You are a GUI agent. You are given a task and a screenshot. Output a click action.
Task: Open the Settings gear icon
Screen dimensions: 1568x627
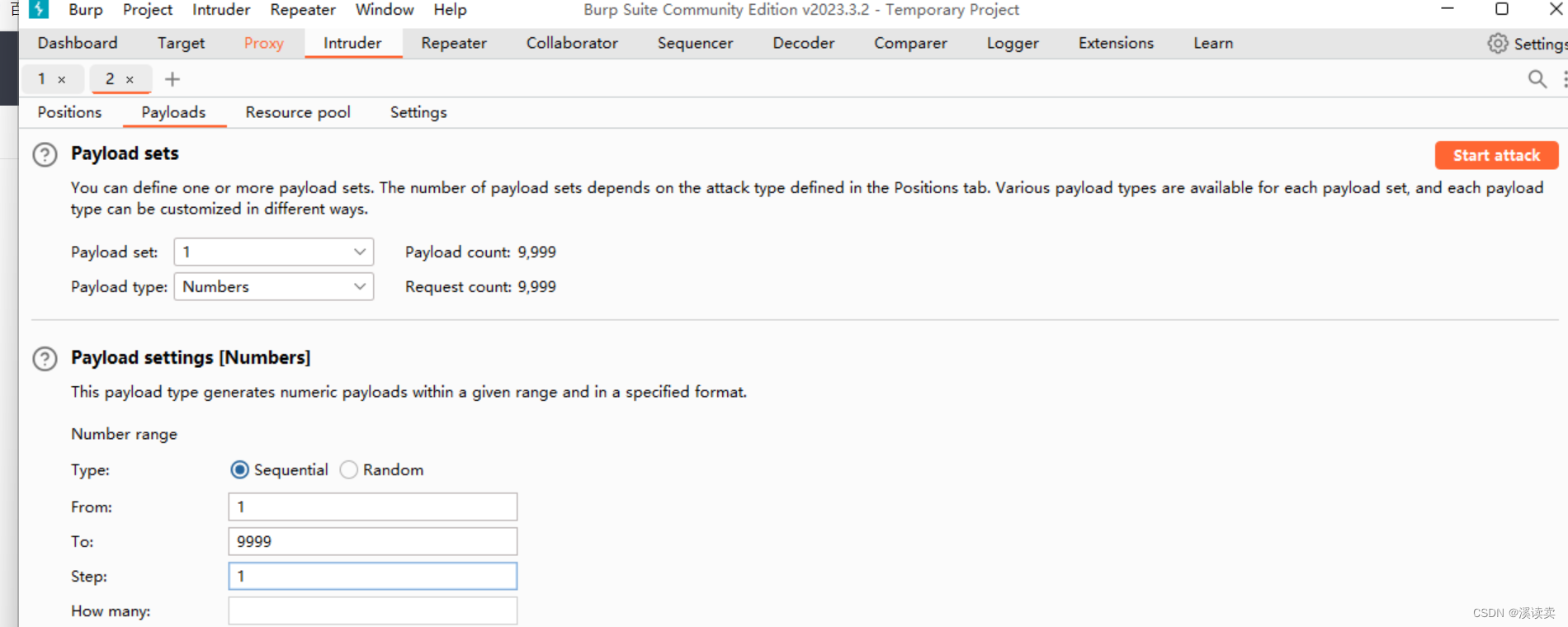click(x=1498, y=44)
